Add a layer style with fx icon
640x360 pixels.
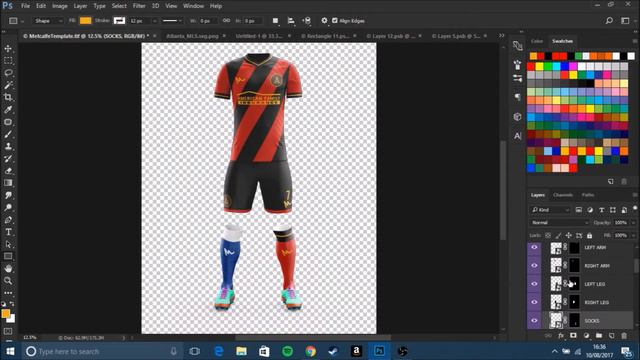(561, 336)
